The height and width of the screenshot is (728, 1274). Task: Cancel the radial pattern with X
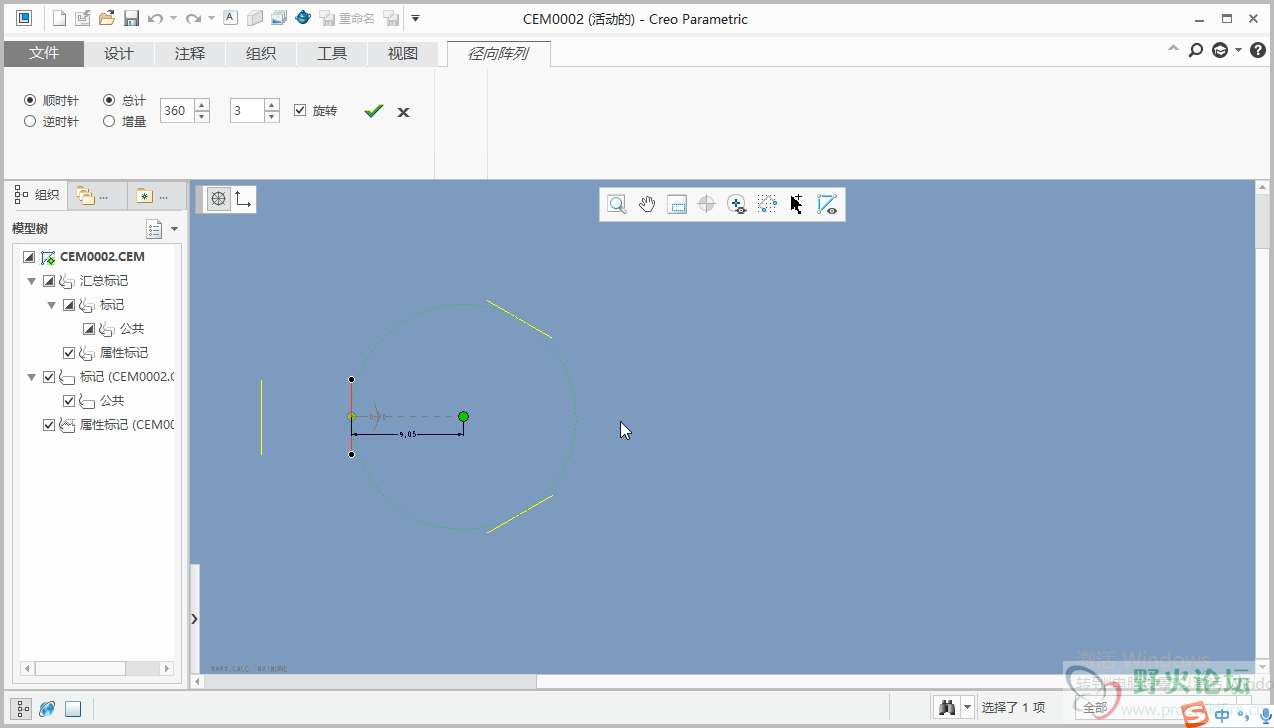coord(403,112)
